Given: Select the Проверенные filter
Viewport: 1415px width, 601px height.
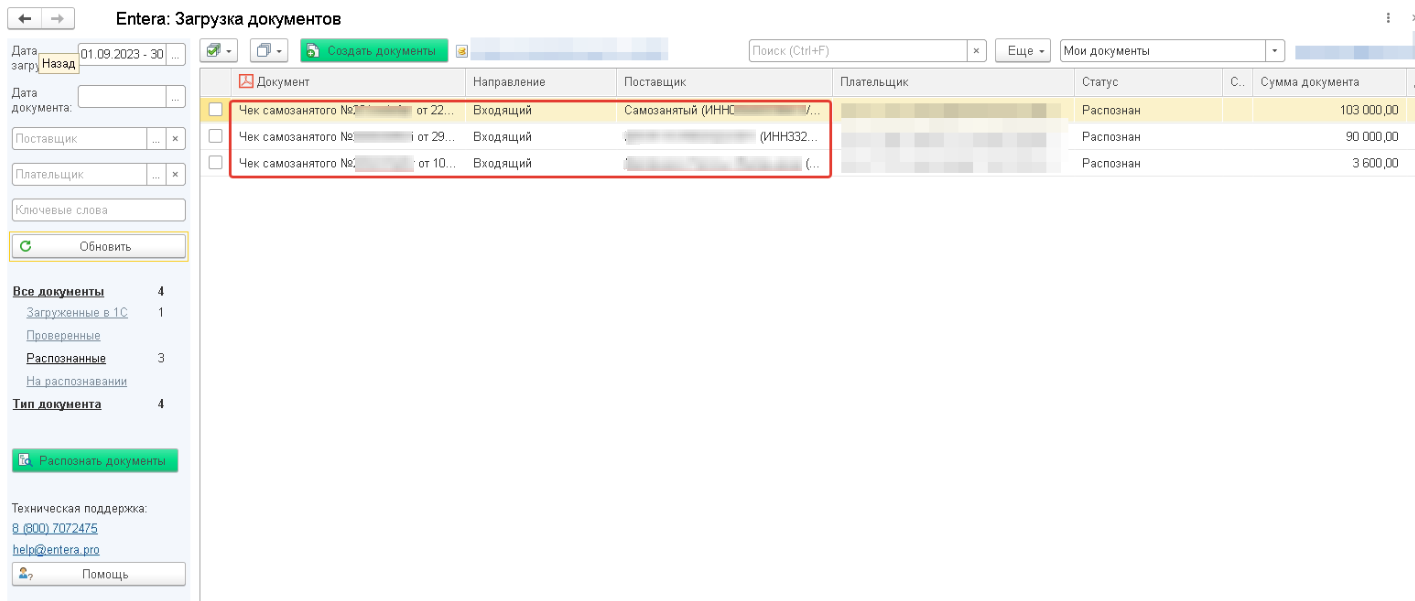Looking at the screenshot, I should [x=63, y=336].
